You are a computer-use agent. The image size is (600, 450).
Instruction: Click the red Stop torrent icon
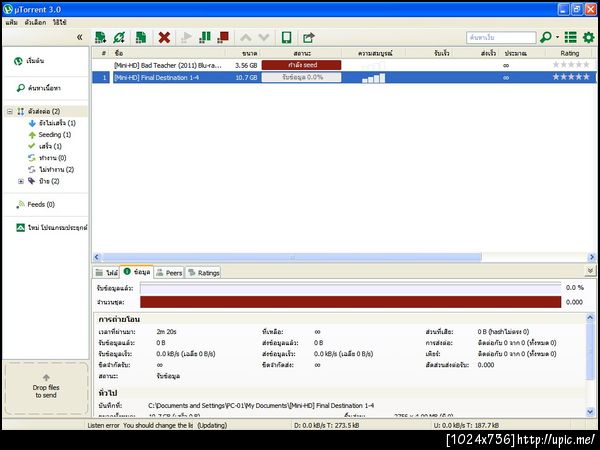(x=223, y=37)
